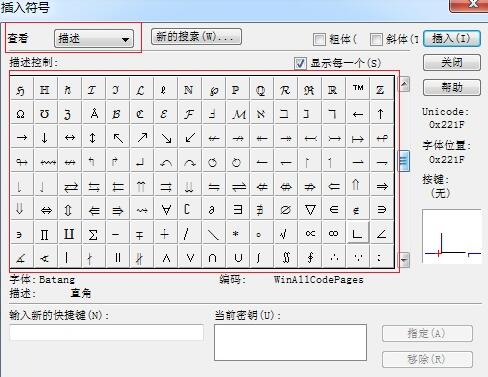Select the script M ℳ symbol
The width and height of the screenshot is (488, 377).
tap(238, 114)
